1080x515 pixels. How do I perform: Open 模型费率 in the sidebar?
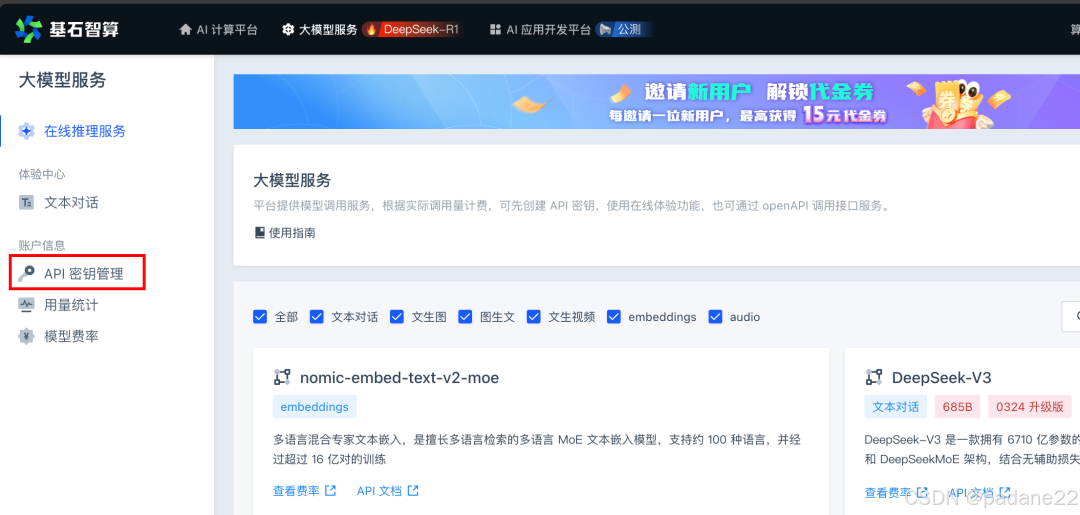71,336
